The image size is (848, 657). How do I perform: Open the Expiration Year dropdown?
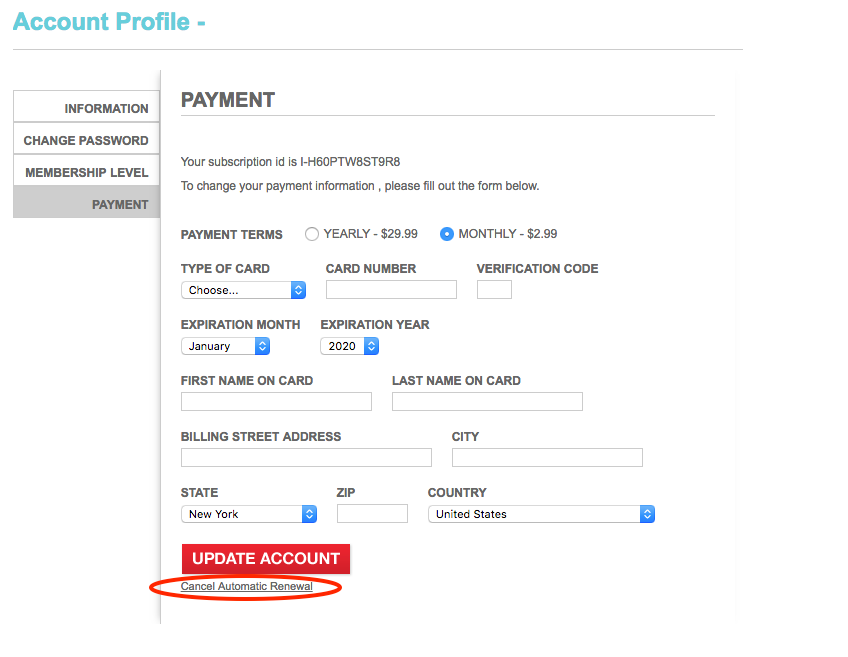[350, 346]
